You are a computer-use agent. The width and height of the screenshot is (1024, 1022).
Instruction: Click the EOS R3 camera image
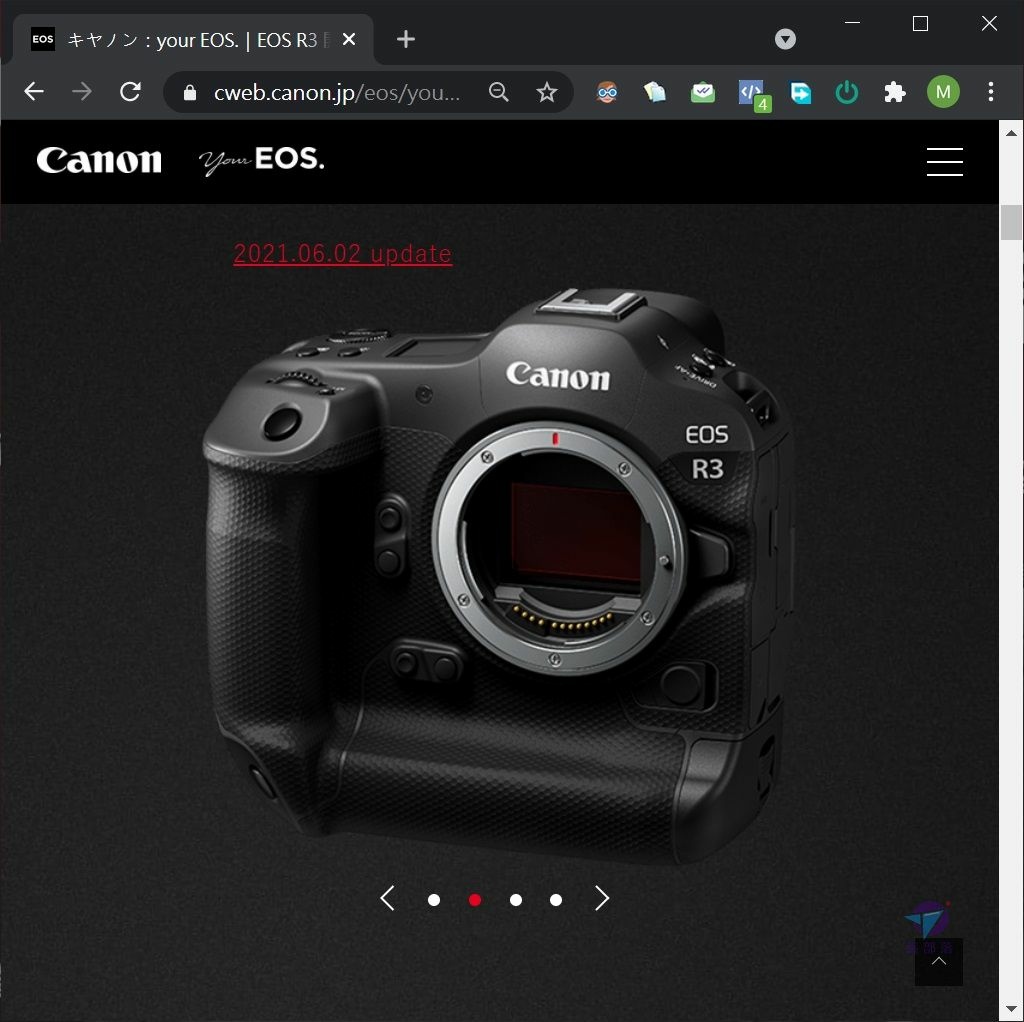[x=498, y=575]
